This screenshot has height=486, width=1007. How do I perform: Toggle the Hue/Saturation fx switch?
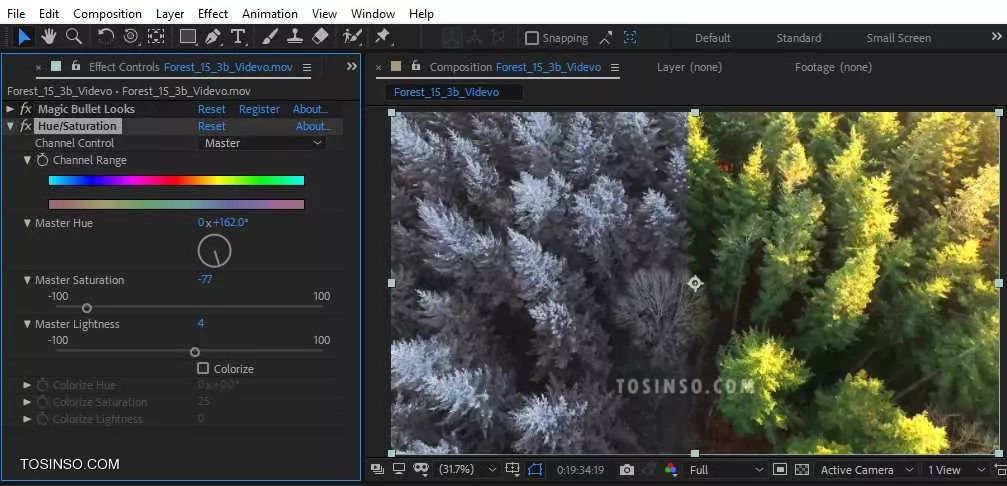point(26,126)
